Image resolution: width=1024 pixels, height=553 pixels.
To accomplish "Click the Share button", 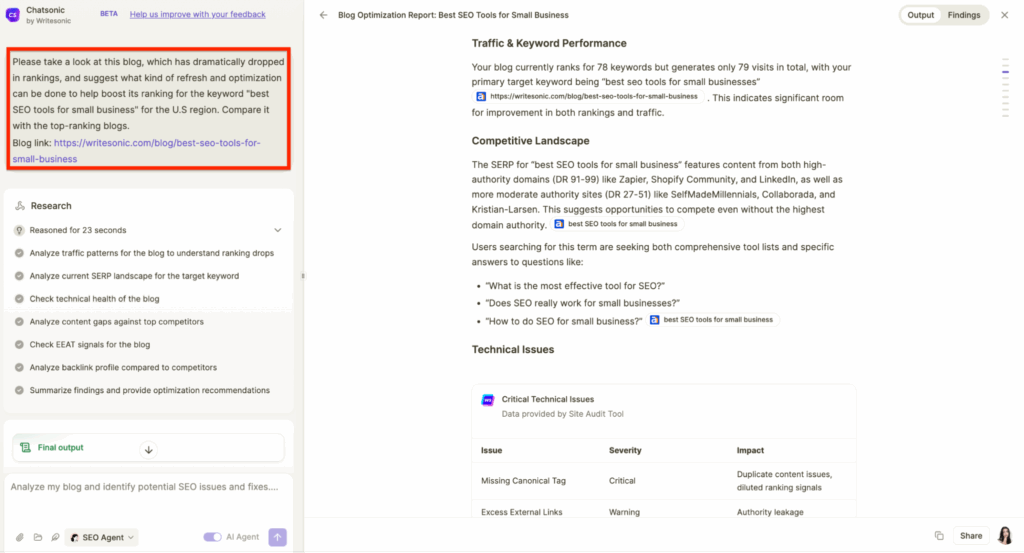I will pyautogui.click(x=970, y=535).
